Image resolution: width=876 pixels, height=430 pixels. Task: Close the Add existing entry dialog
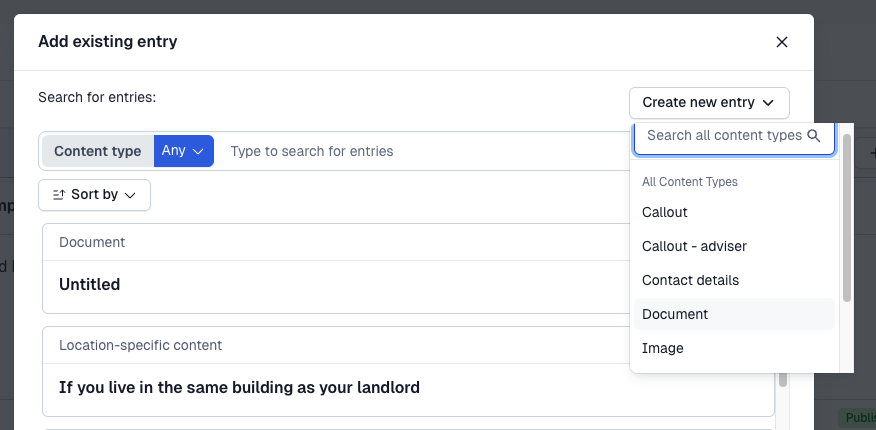pyautogui.click(x=782, y=42)
